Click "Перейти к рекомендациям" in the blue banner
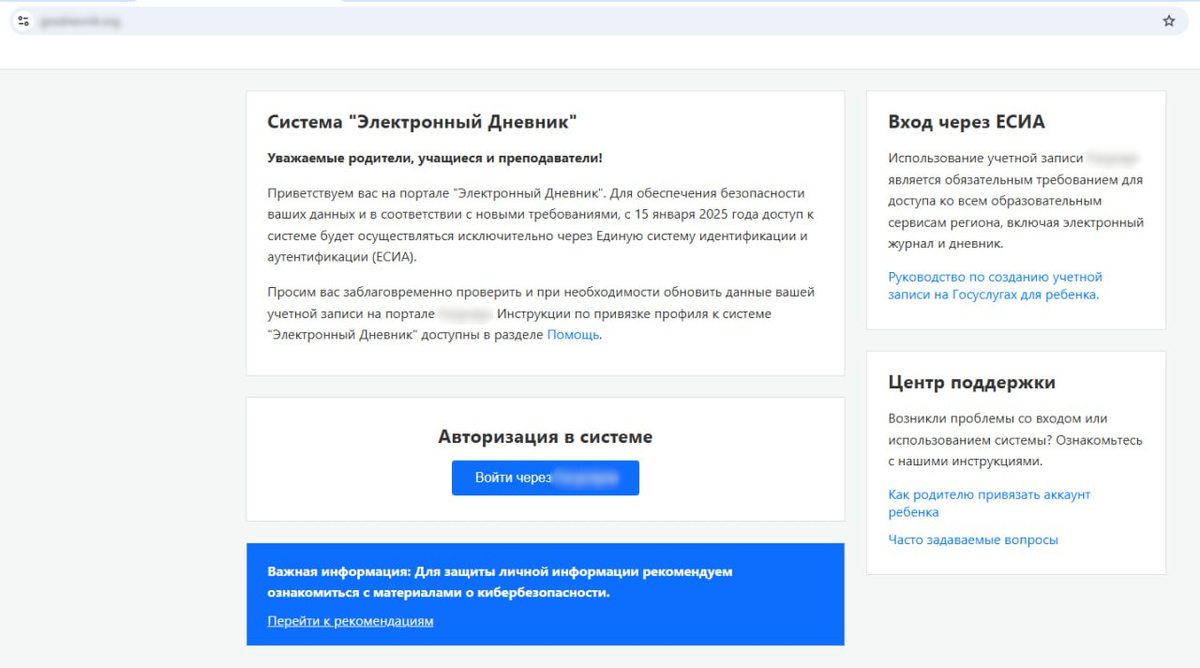 [348, 621]
